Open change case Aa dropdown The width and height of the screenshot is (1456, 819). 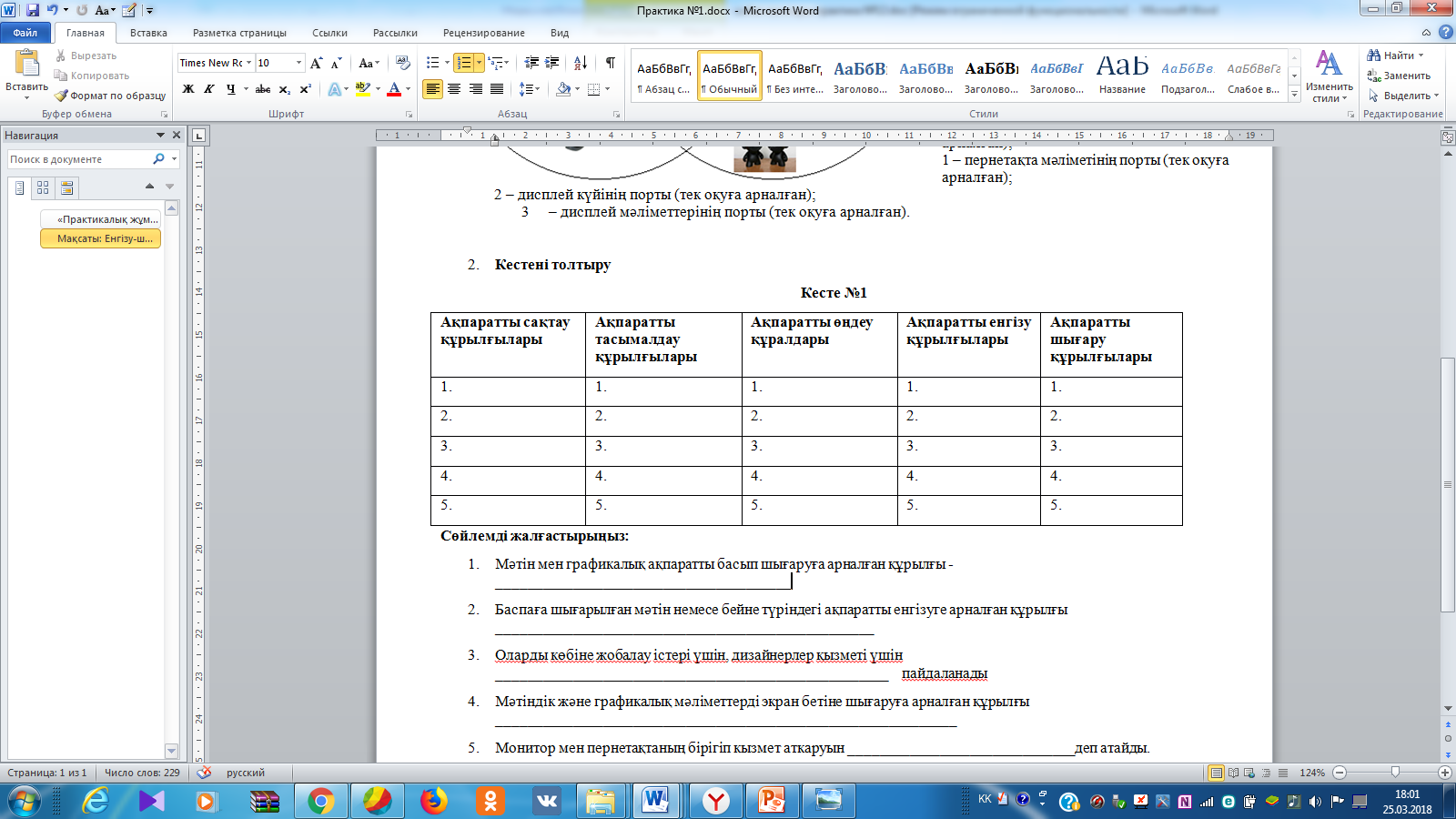pyautogui.click(x=368, y=63)
